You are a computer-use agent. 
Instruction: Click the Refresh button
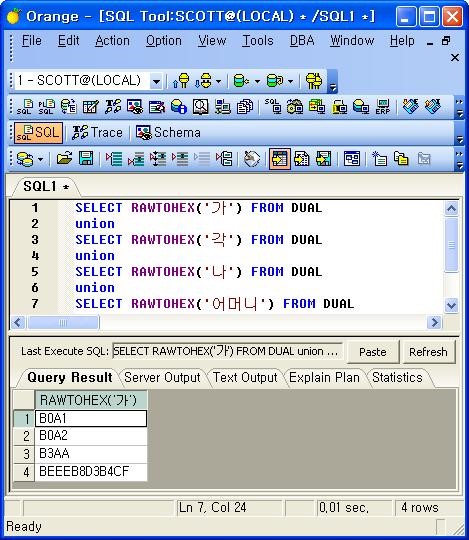pyautogui.click(x=428, y=352)
